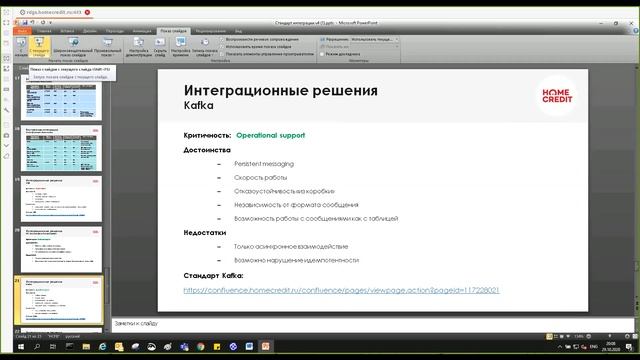Open the File tab

(22, 31)
